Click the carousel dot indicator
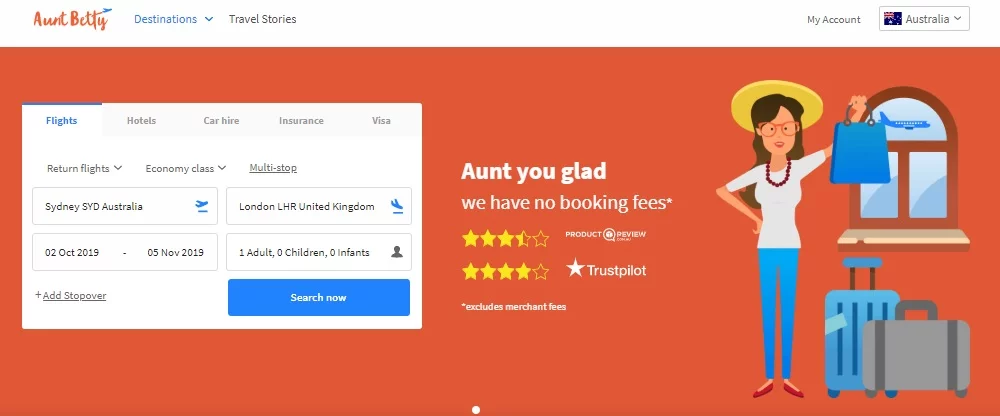Image resolution: width=1000 pixels, height=416 pixels. 476,410
